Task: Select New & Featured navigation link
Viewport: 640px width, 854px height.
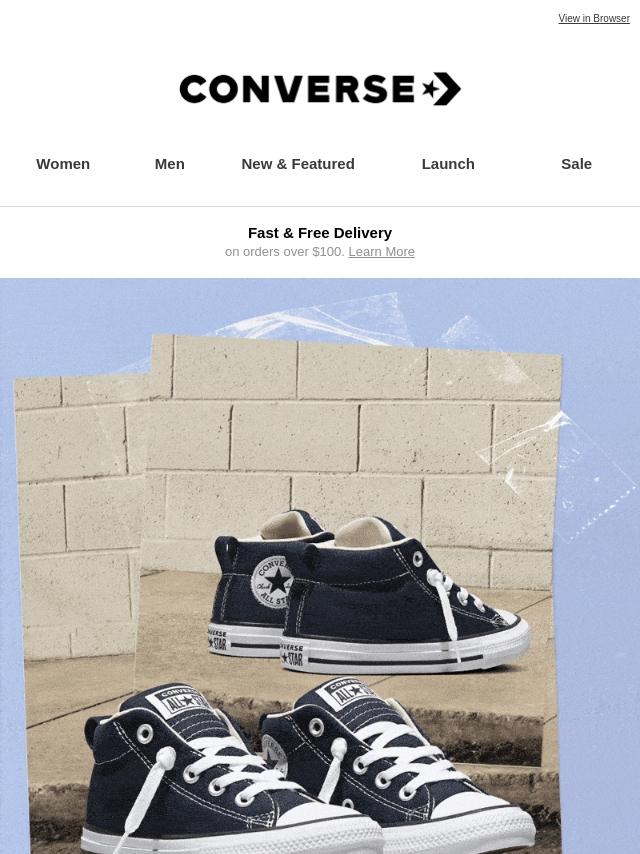Action: coord(298,164)
